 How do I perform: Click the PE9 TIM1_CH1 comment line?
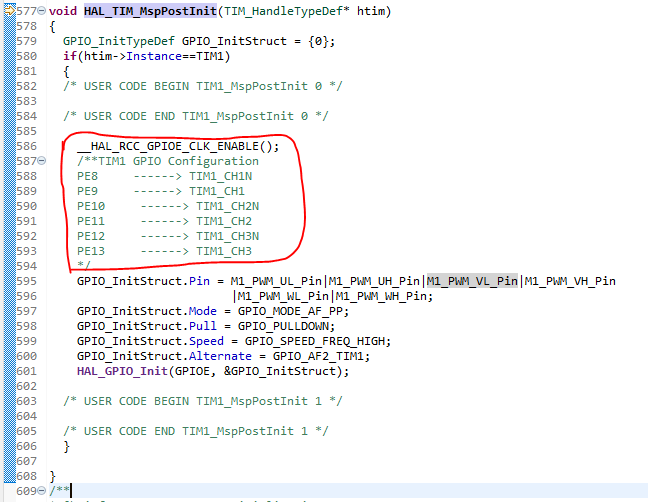pos(161,191)
